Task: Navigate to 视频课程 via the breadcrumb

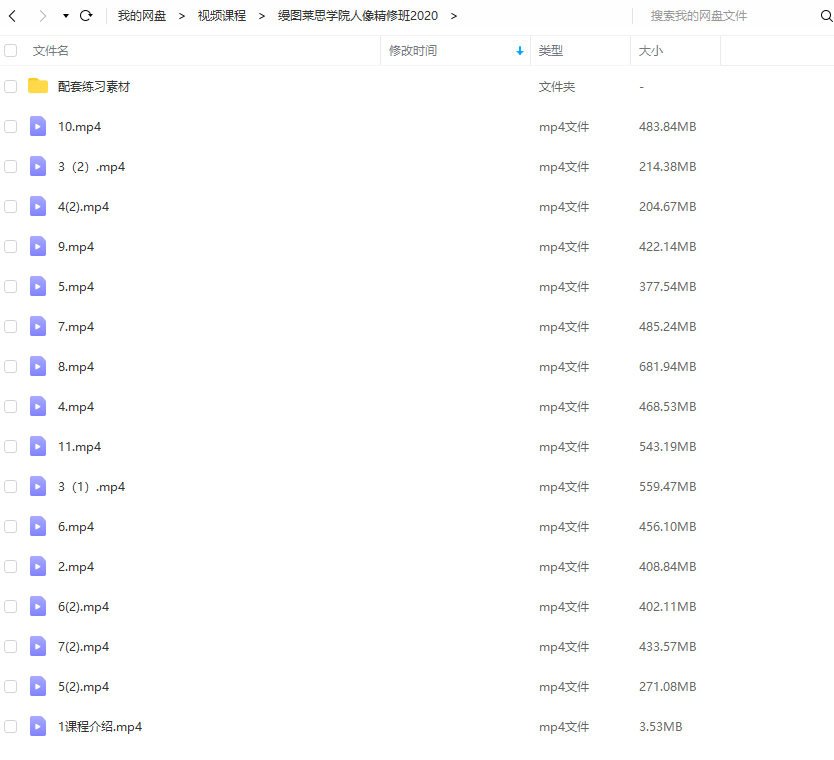Action: [221, 15]
